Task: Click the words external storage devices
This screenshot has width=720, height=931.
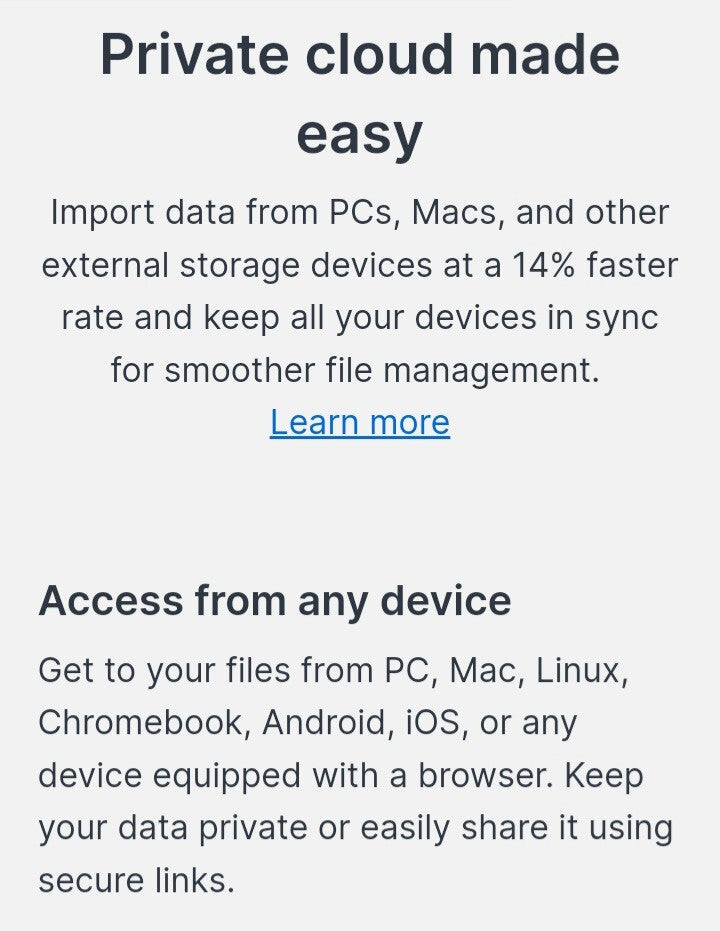Action: [237, 265]
